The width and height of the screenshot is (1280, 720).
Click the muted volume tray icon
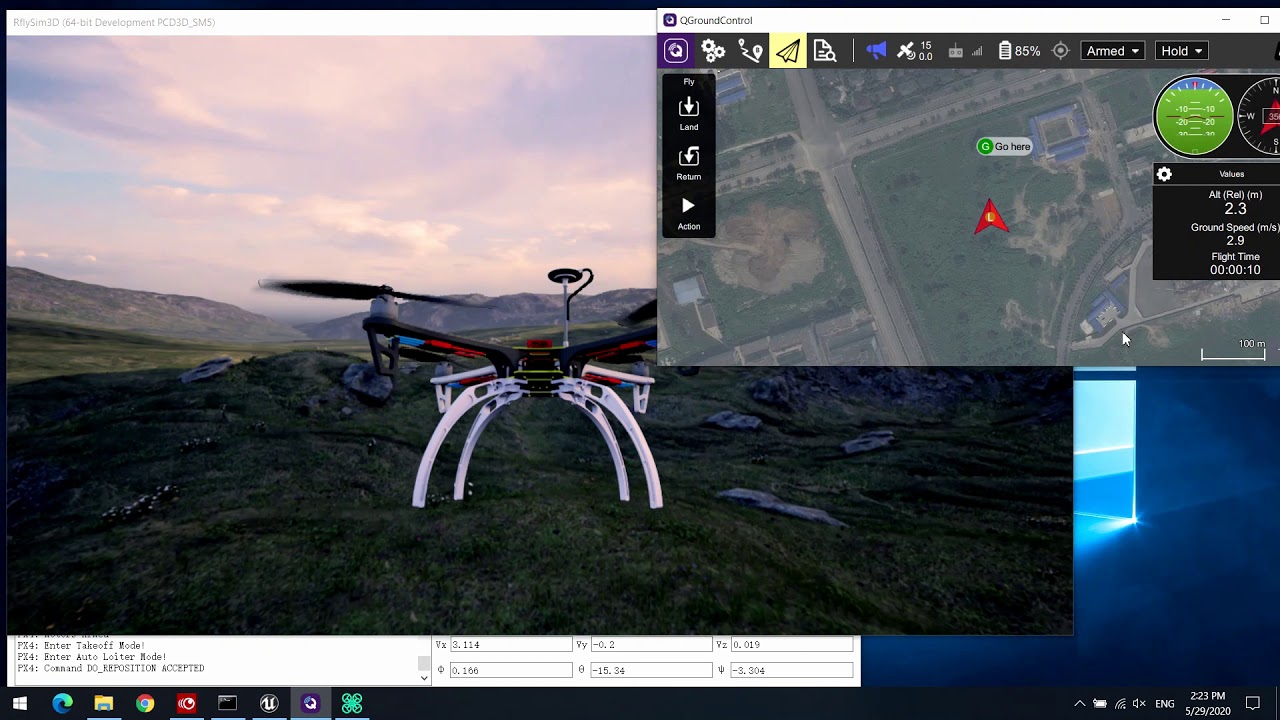coord(1139,704)
